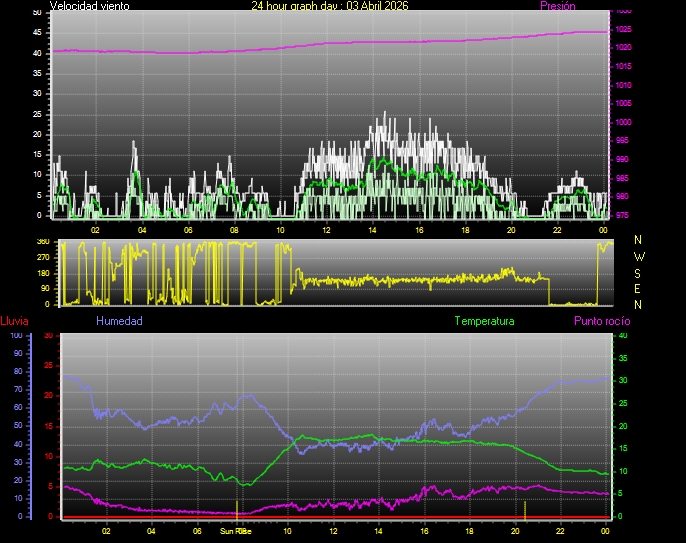Click the 360 wind direction axis value
This screenshot has width=686, height=543.
click(43, 242)
